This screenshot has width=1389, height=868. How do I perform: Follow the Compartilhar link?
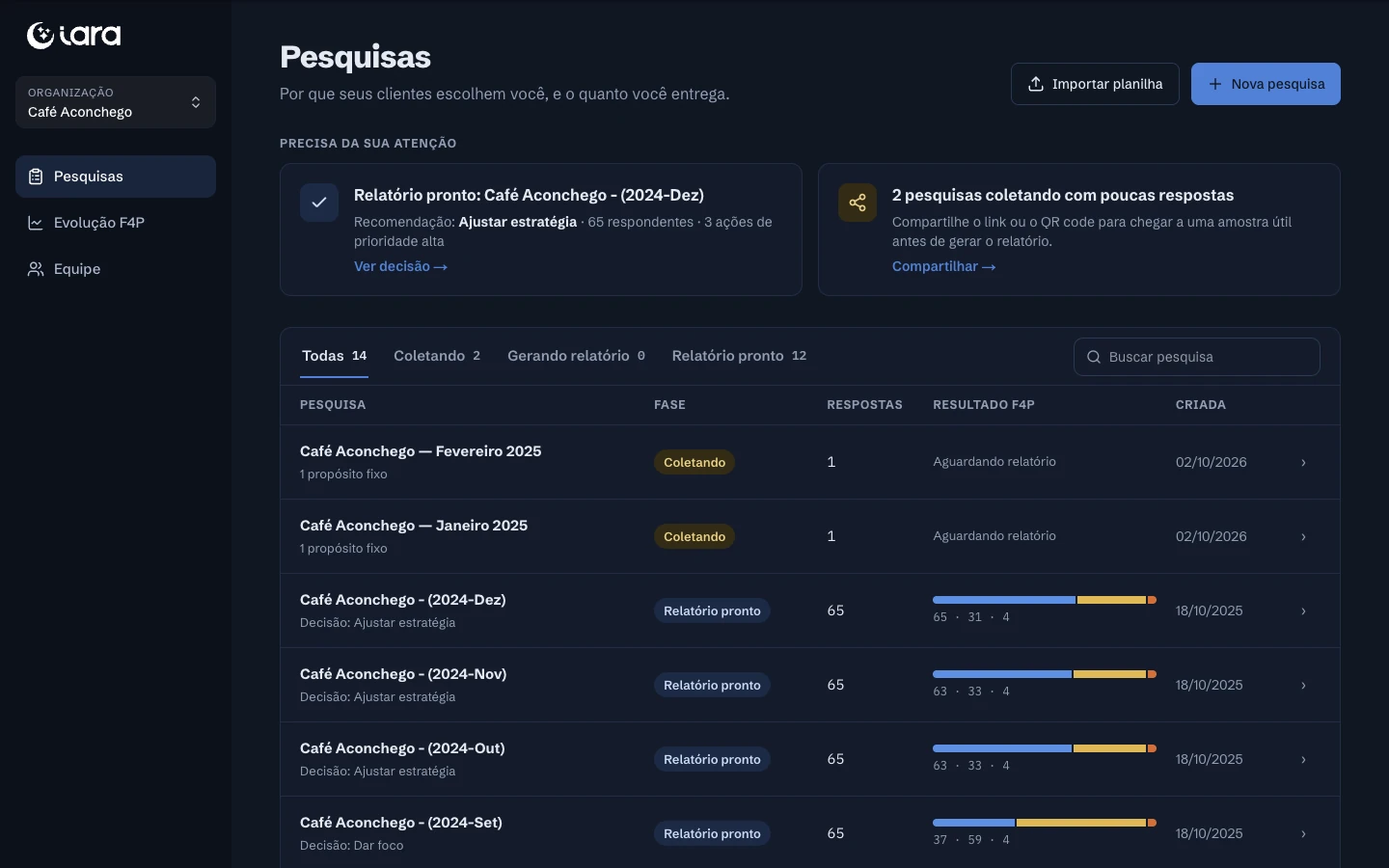click(943, 266)
